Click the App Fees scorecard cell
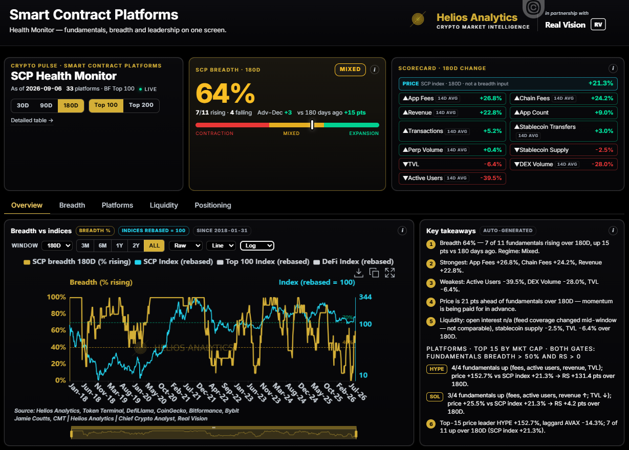629x450 pixels. 452,98
